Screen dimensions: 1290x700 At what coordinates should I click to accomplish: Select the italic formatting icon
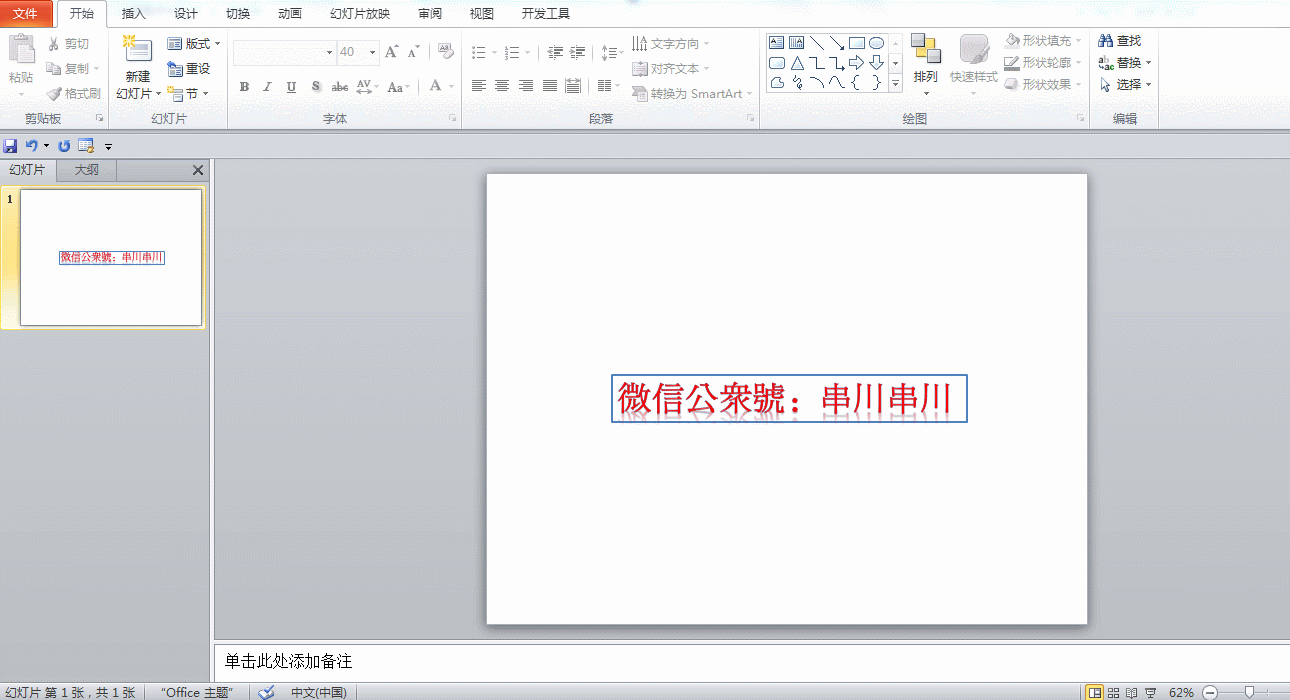(x=266, y=87)
